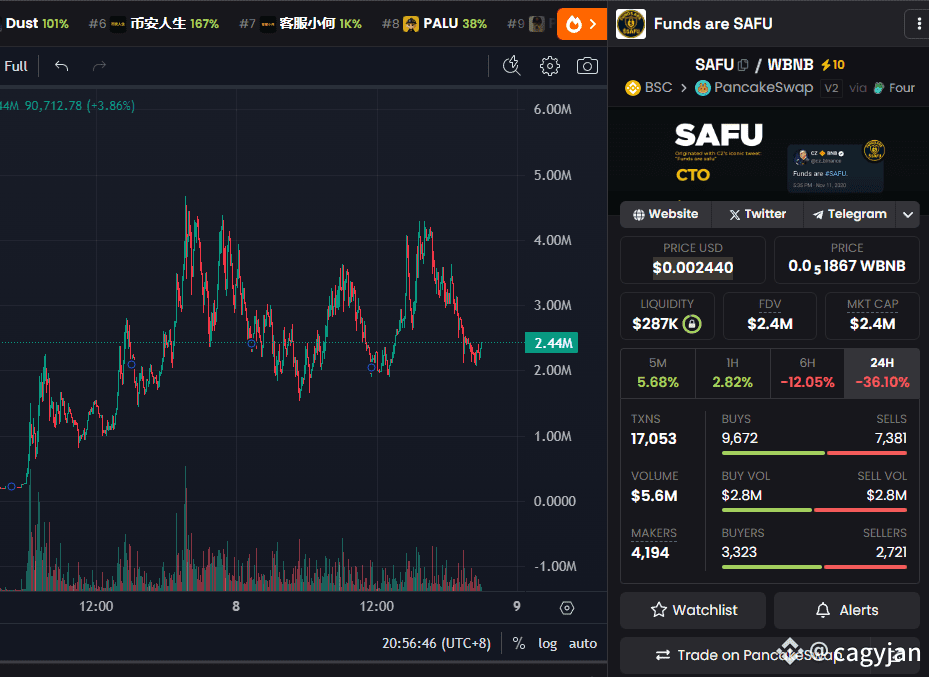
Task: Click the undo arrow in chart toolbar
Action: [62, 66]
